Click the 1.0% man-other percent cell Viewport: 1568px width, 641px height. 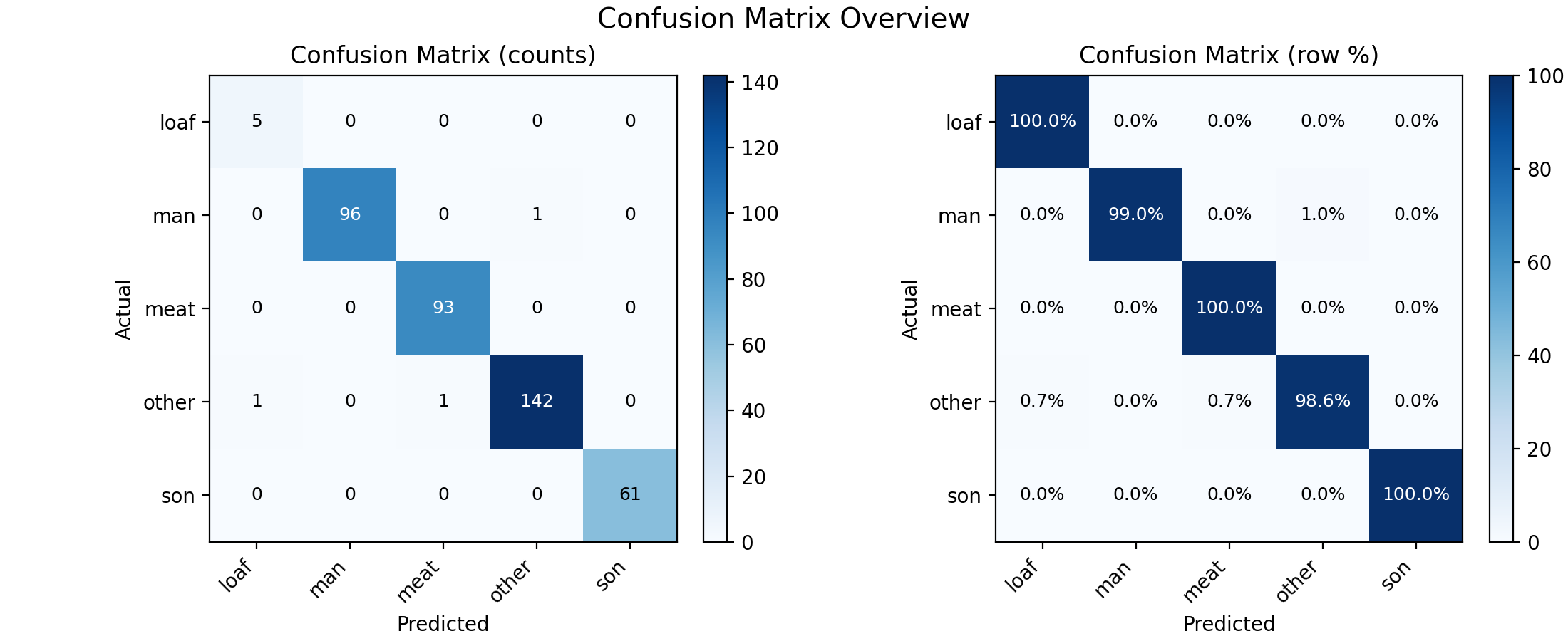pos(1323,215)
